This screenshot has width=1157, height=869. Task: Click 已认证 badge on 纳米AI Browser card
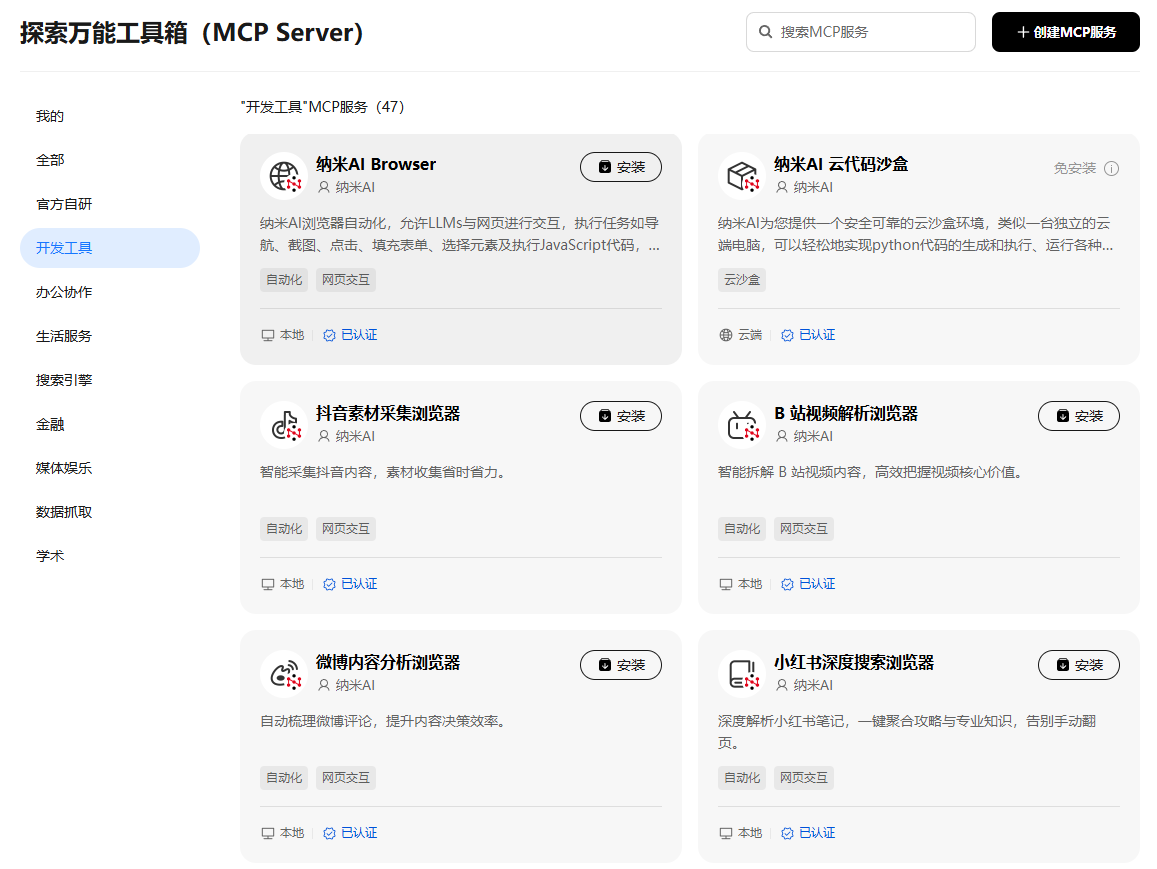click(350, 335)
